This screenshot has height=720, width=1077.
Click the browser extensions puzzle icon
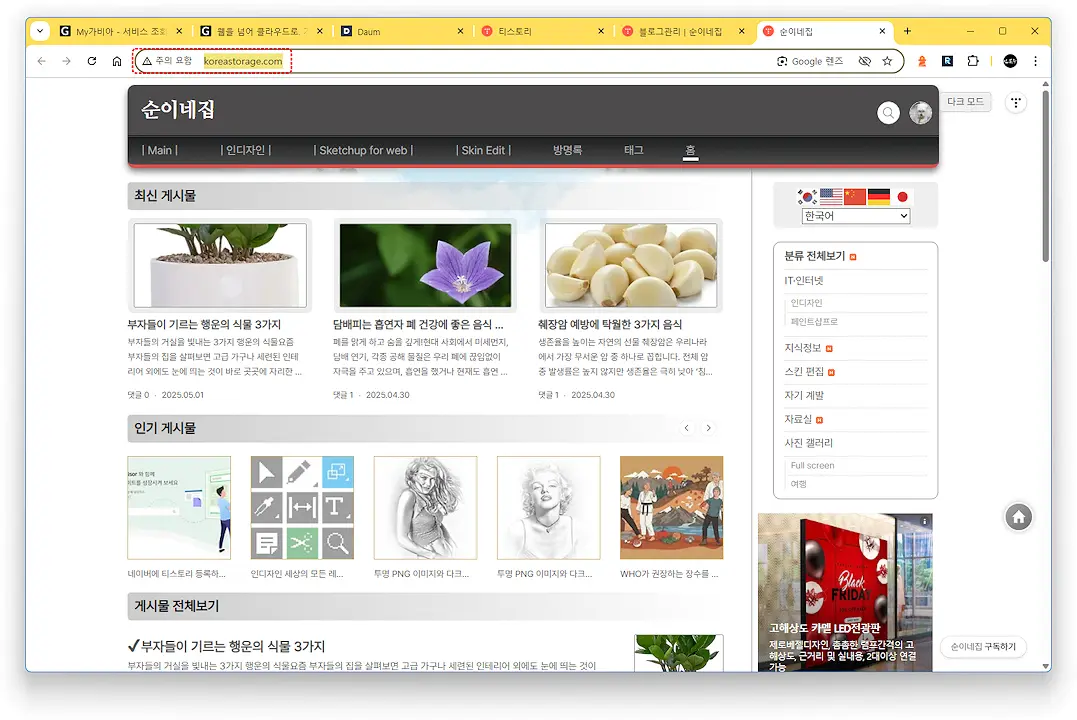pyautogui.click(x=971, y=61)
